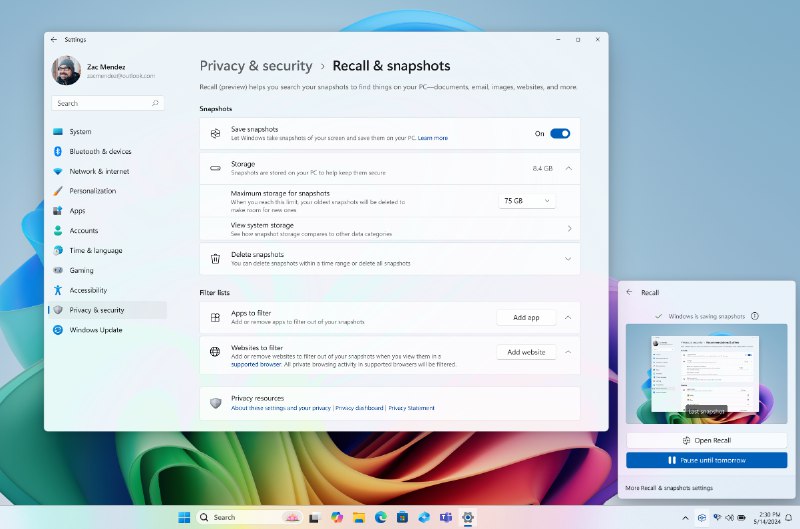Open Gaming settings category
The width and height of the screenshot is (800, 529).
click(107, 270)
